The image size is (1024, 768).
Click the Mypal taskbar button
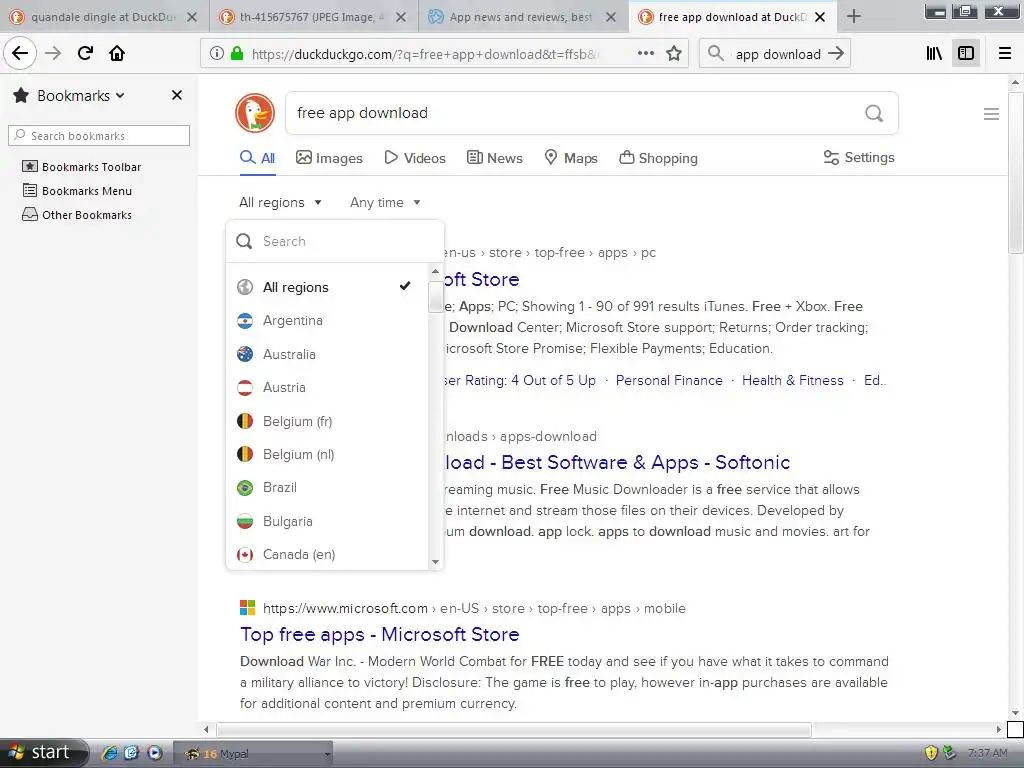pyautogui.click(x=253, y=754)
